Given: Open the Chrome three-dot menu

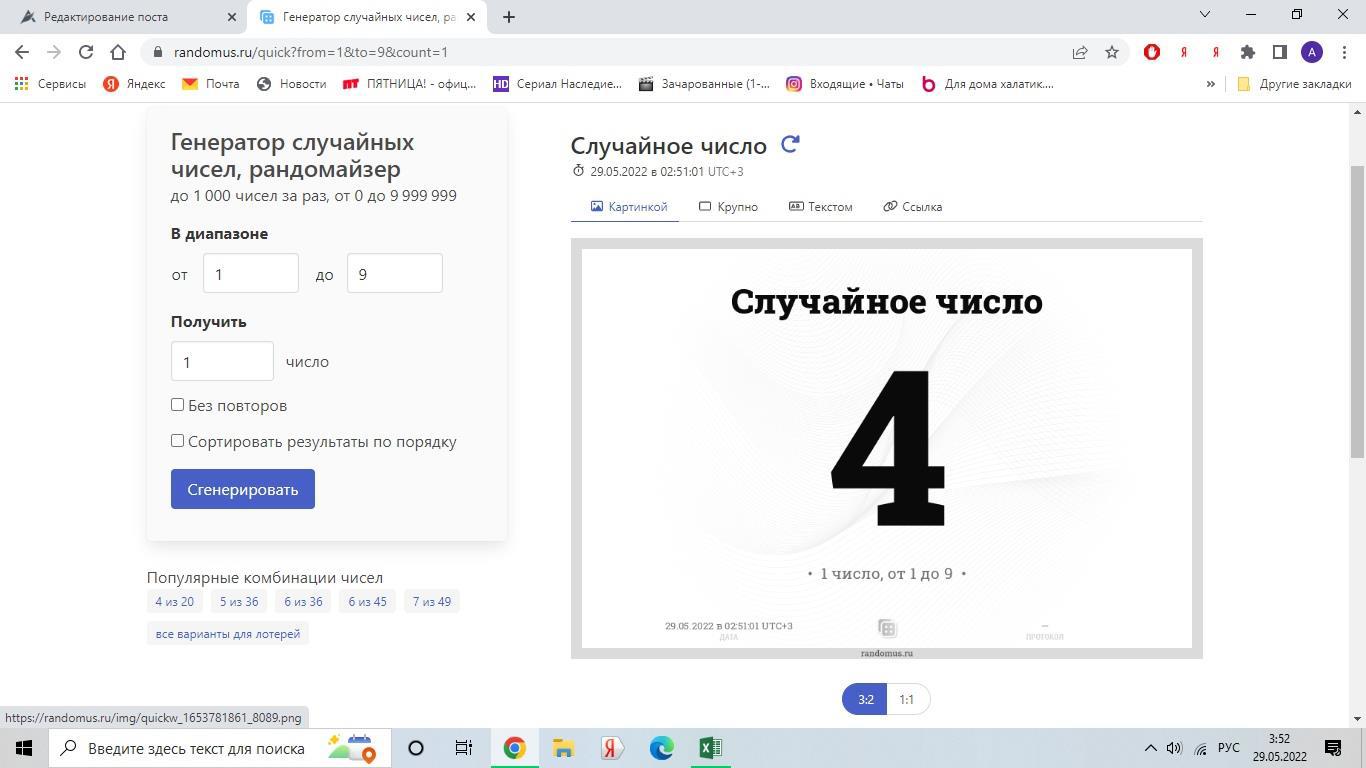Looking at the screenshot, I should point(1343,52).
